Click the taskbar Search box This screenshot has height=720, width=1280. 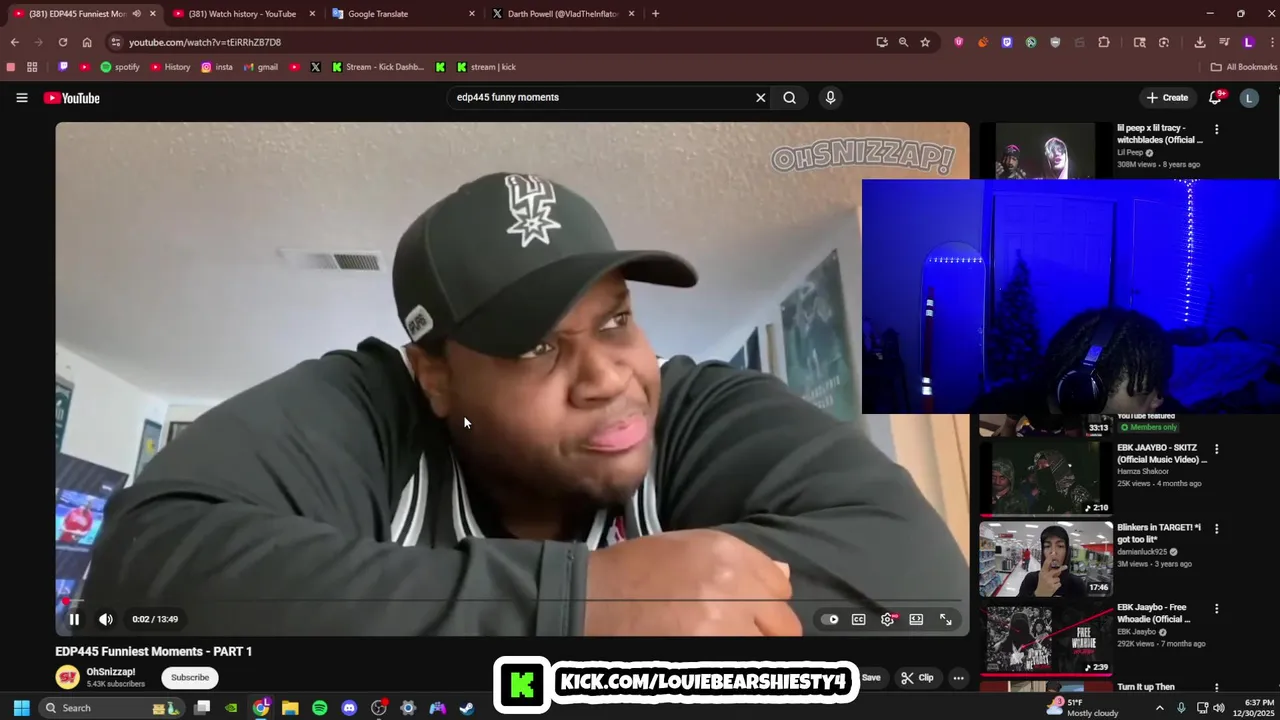point(110,708)
